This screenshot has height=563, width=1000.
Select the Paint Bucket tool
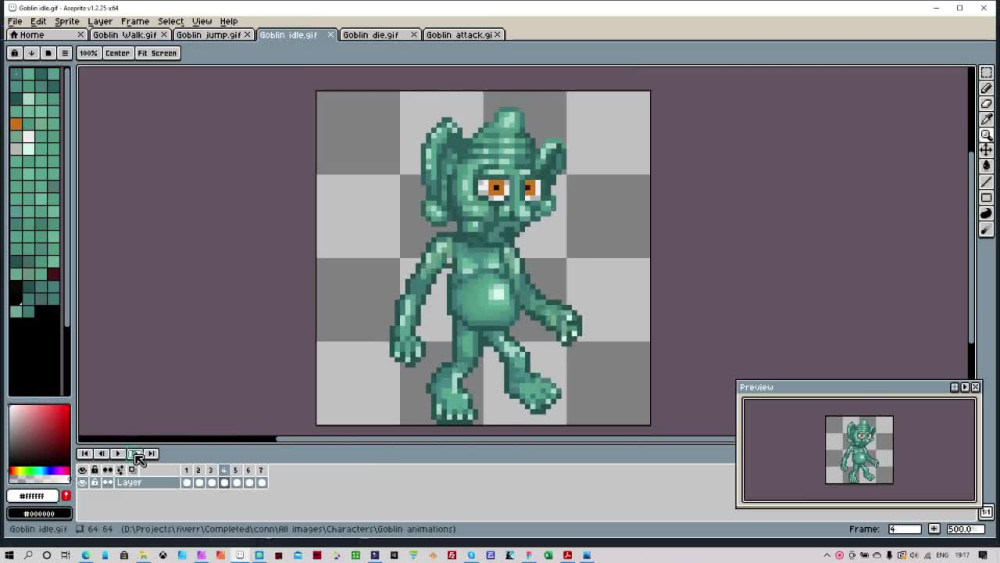[986, 166]
